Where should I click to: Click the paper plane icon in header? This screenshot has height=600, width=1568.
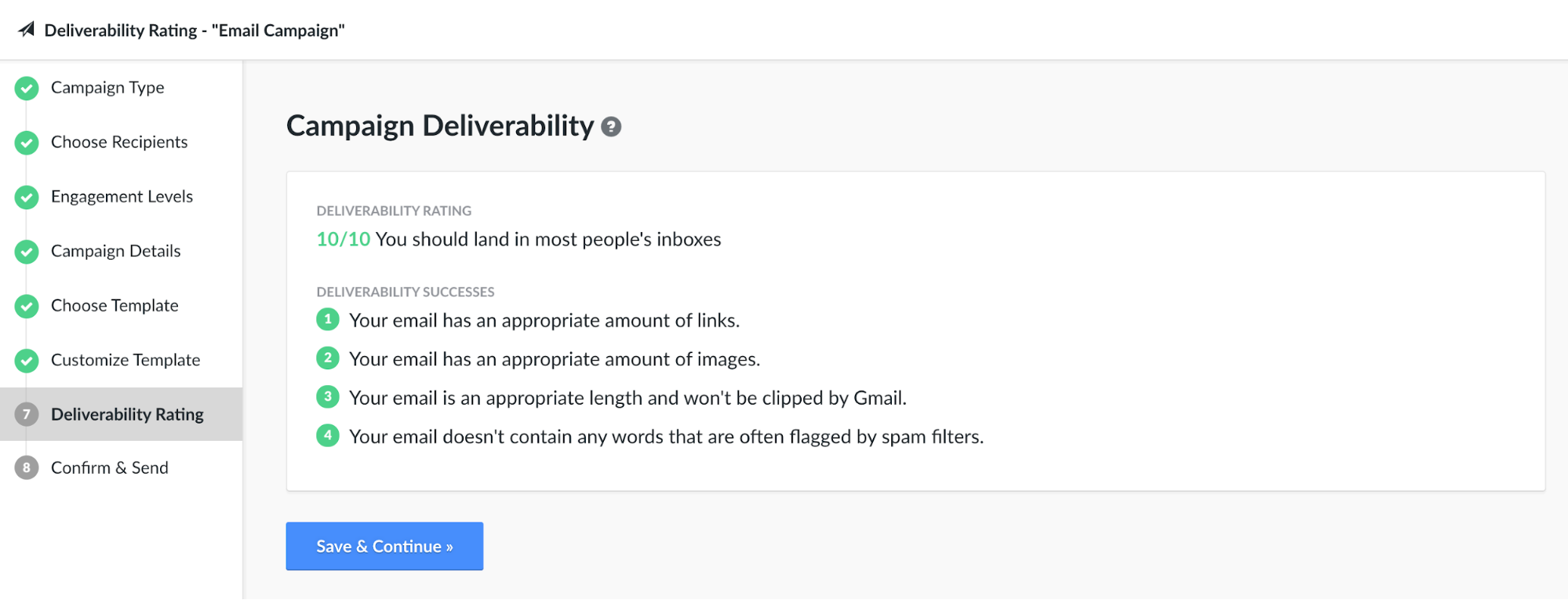click(x=27, y=30)
